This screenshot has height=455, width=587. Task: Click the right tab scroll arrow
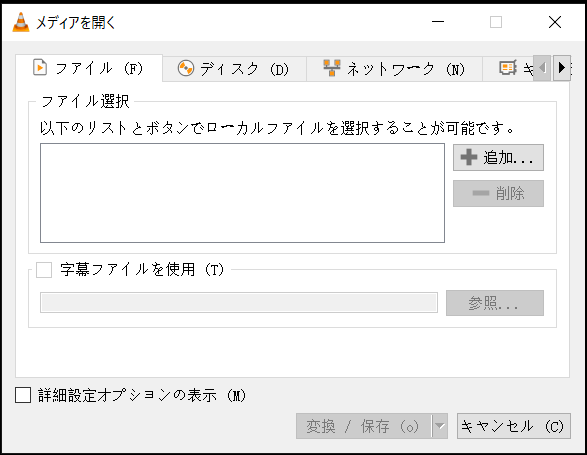[562, 68]
